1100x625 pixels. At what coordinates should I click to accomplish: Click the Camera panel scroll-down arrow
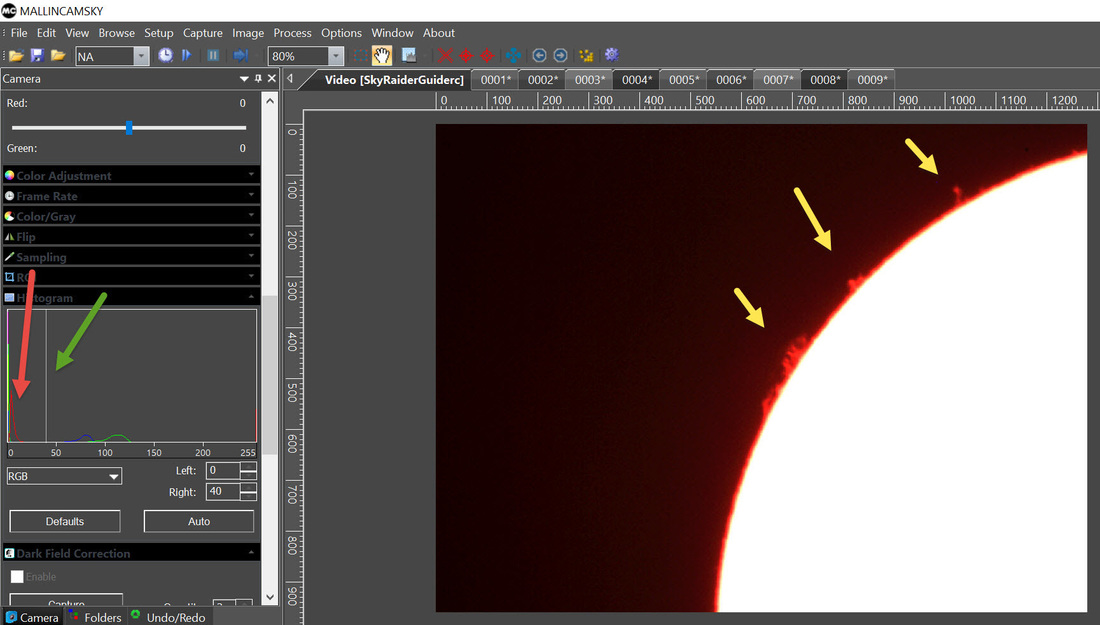(270, 598)
